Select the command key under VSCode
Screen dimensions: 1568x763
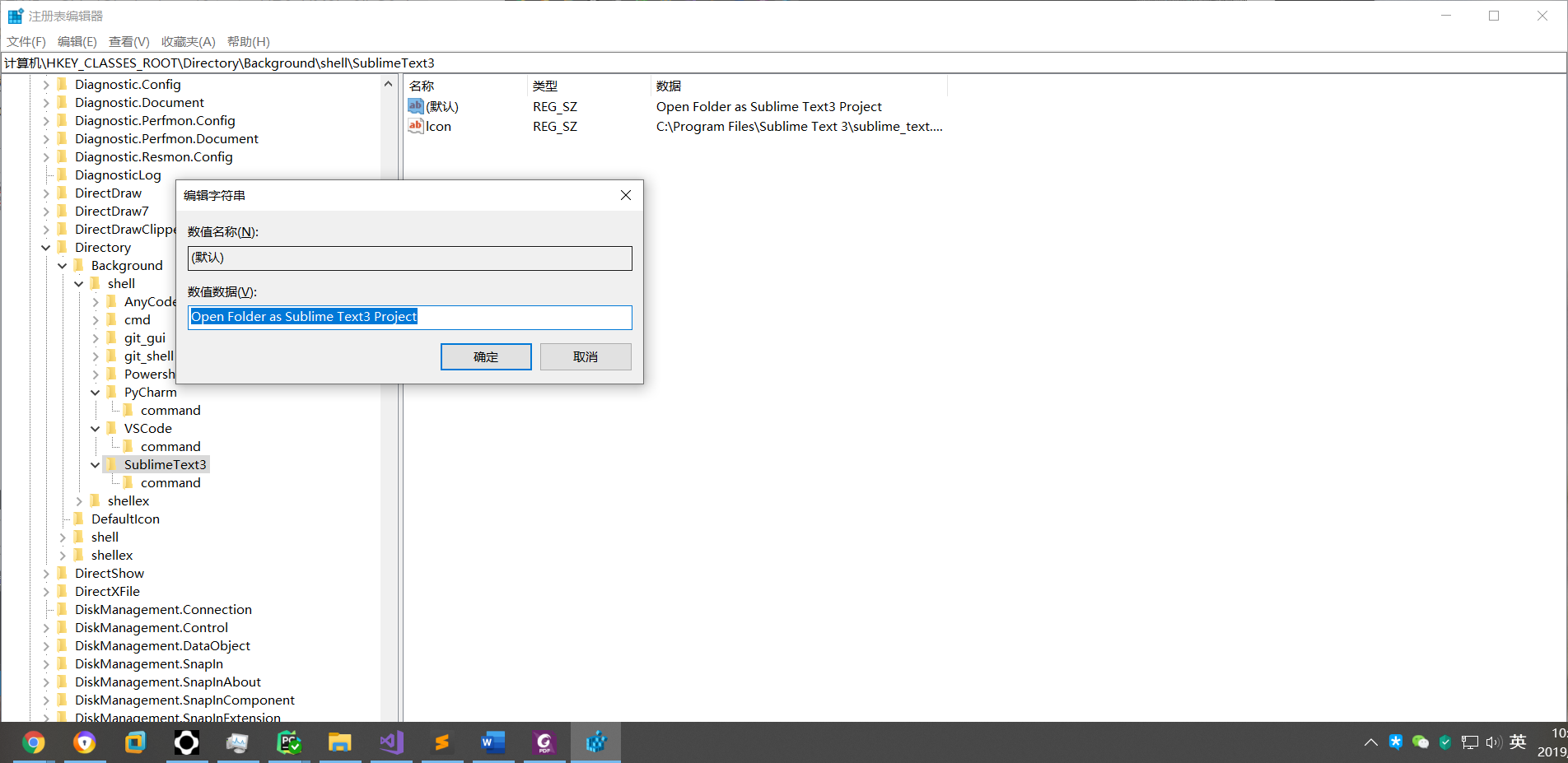tap(170, 446)
